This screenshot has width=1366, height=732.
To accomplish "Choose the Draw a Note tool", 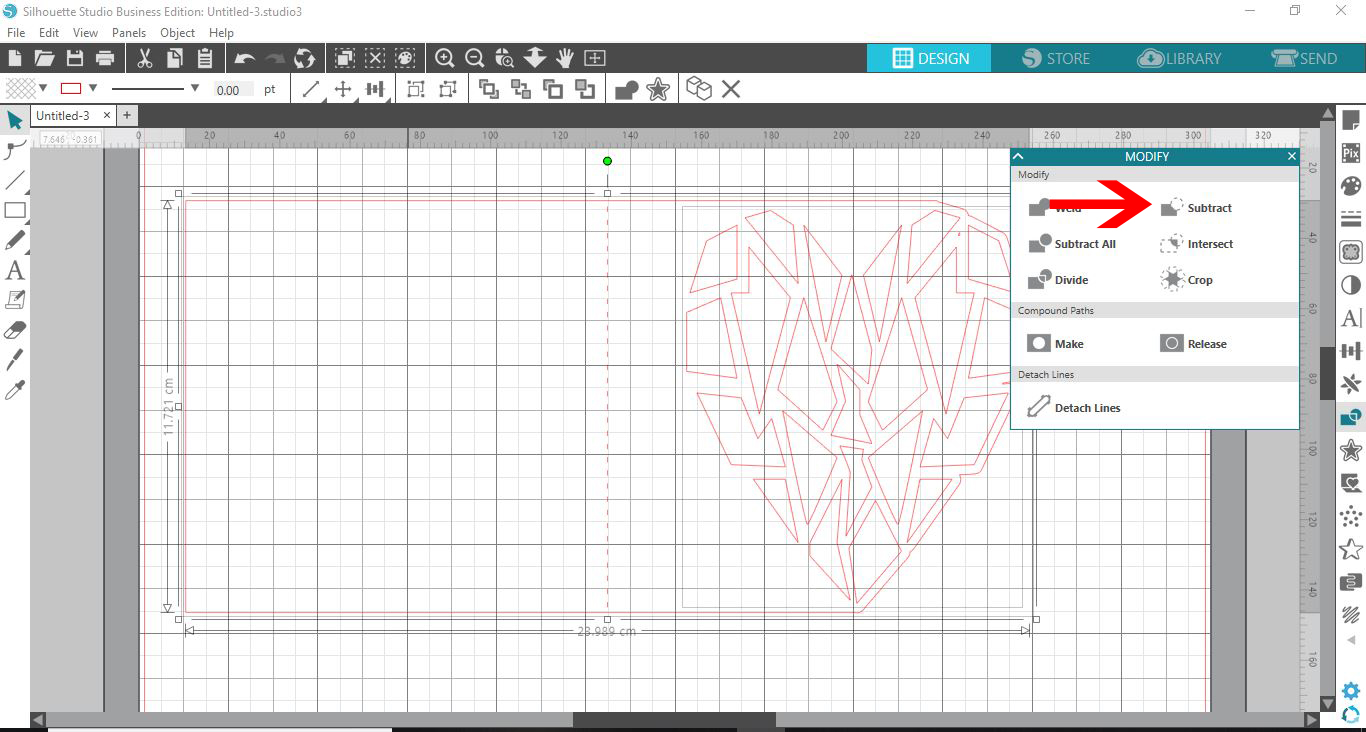I will pyautogui.click(x=14, y=300).
